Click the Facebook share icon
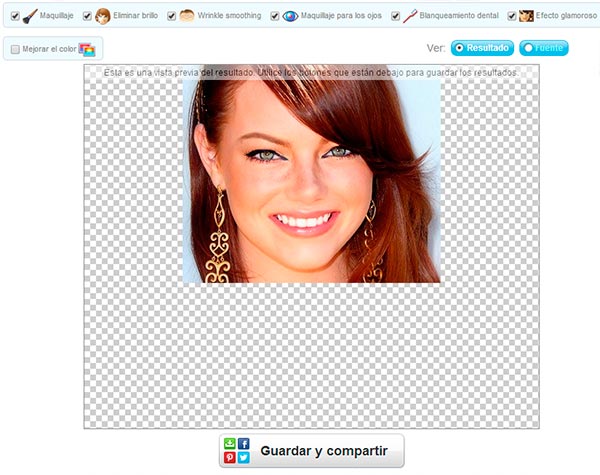Screen dimensions: 600x475 pos(243,444)
